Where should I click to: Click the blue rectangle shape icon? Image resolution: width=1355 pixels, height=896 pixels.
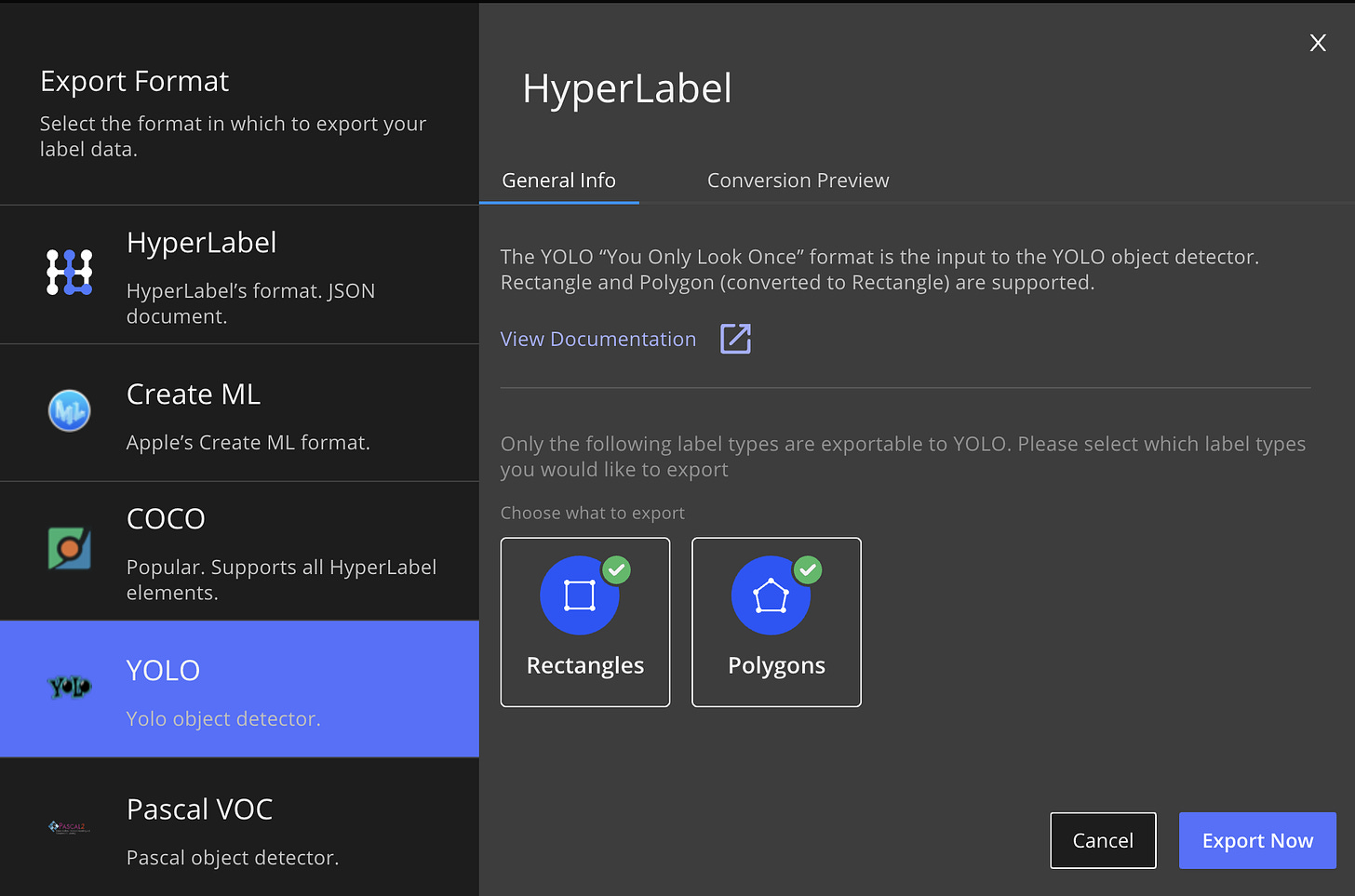580,595
